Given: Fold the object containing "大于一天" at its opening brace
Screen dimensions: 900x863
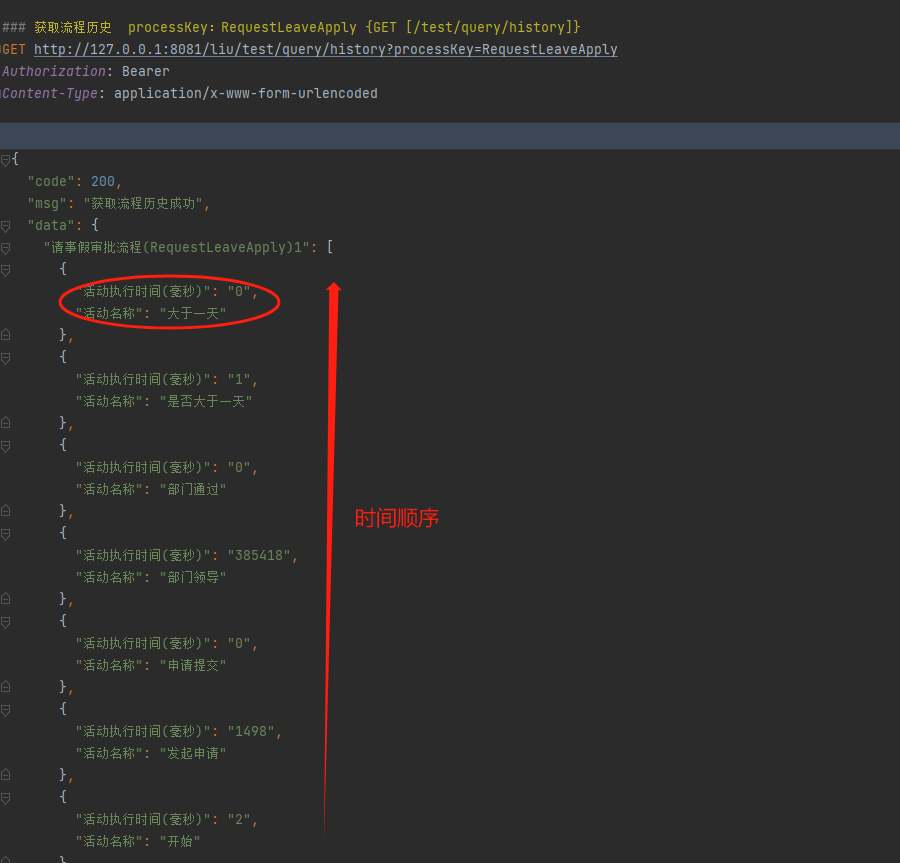Looking at the screenshot, I should [x=6, y=270].
